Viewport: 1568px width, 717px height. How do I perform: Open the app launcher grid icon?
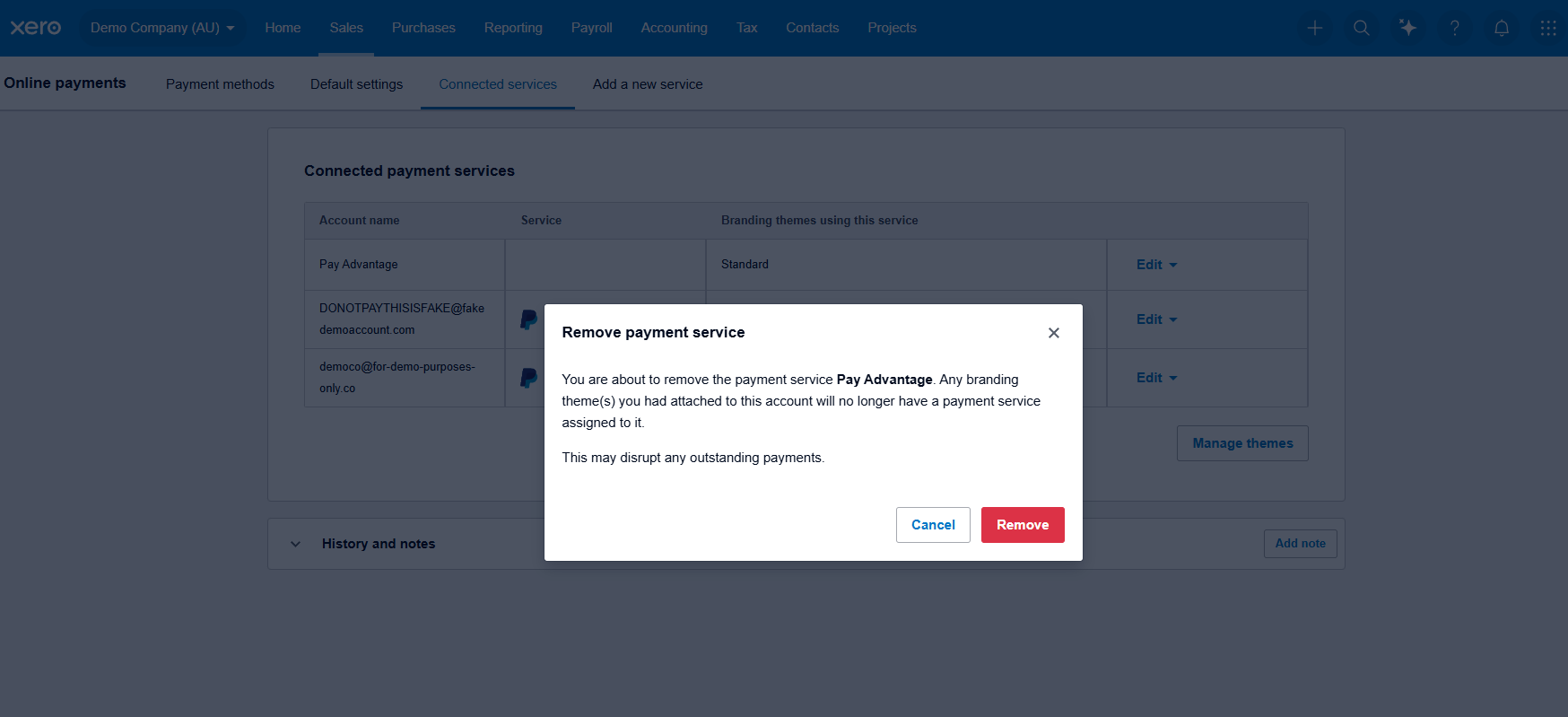coord(1547,28)
